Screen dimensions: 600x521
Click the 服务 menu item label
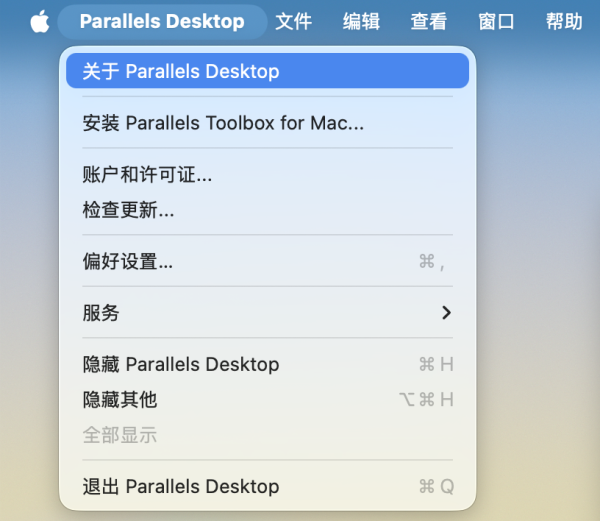point(101,313)
